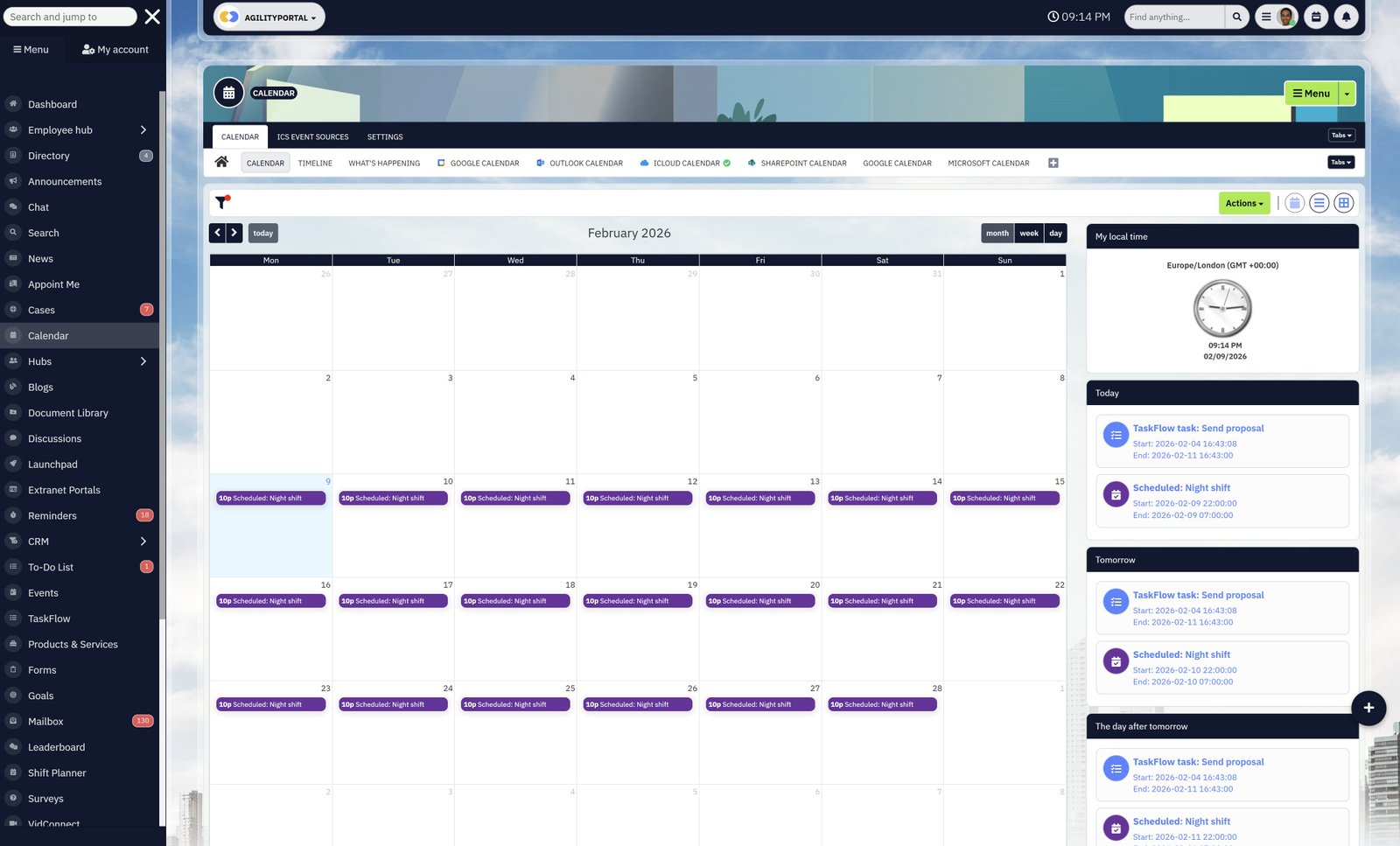Add a new tab with plus icon
The image size is (1400, 846).
tap(1053, 163)
